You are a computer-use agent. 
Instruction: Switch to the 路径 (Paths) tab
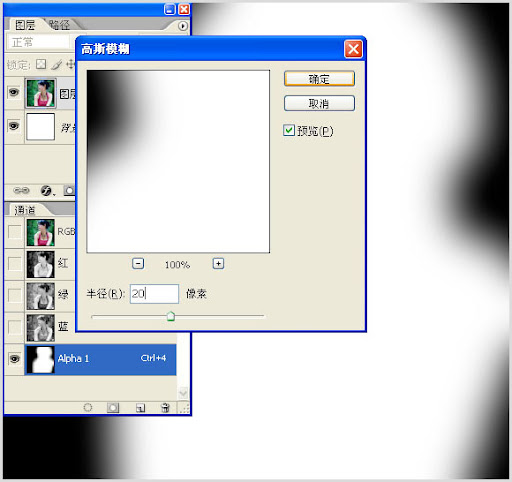(59, 25)
